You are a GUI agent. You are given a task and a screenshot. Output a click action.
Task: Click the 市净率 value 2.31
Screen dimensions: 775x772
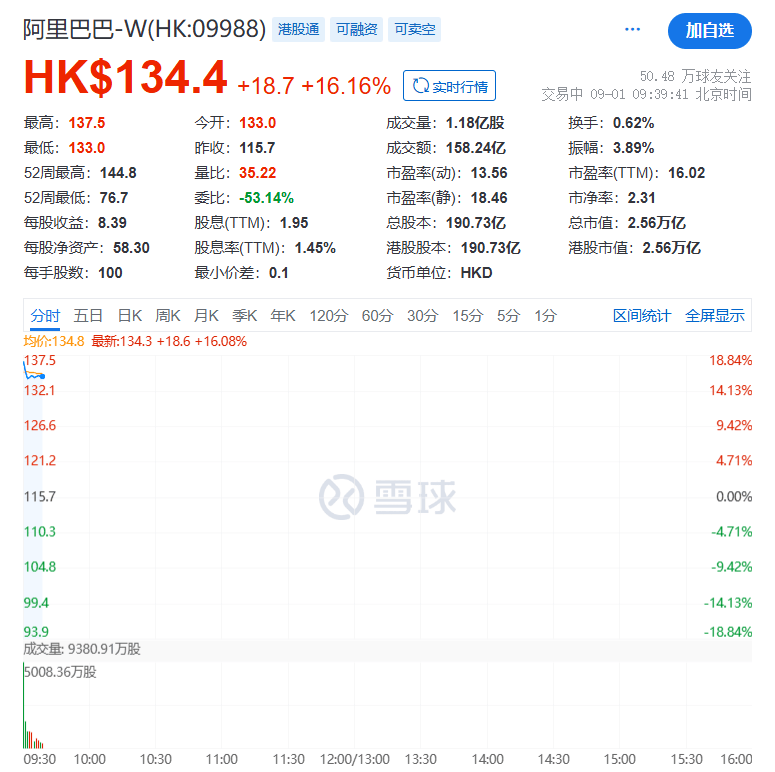pos(642,198)
